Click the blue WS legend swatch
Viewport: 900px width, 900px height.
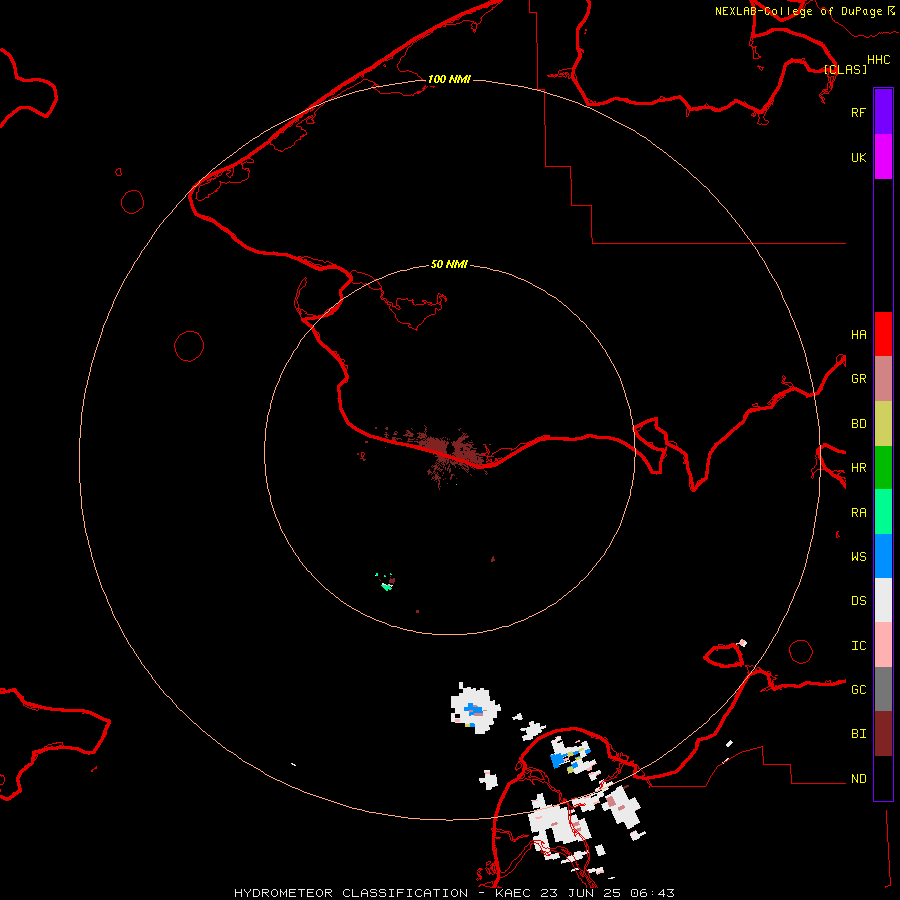coord(883,556)
